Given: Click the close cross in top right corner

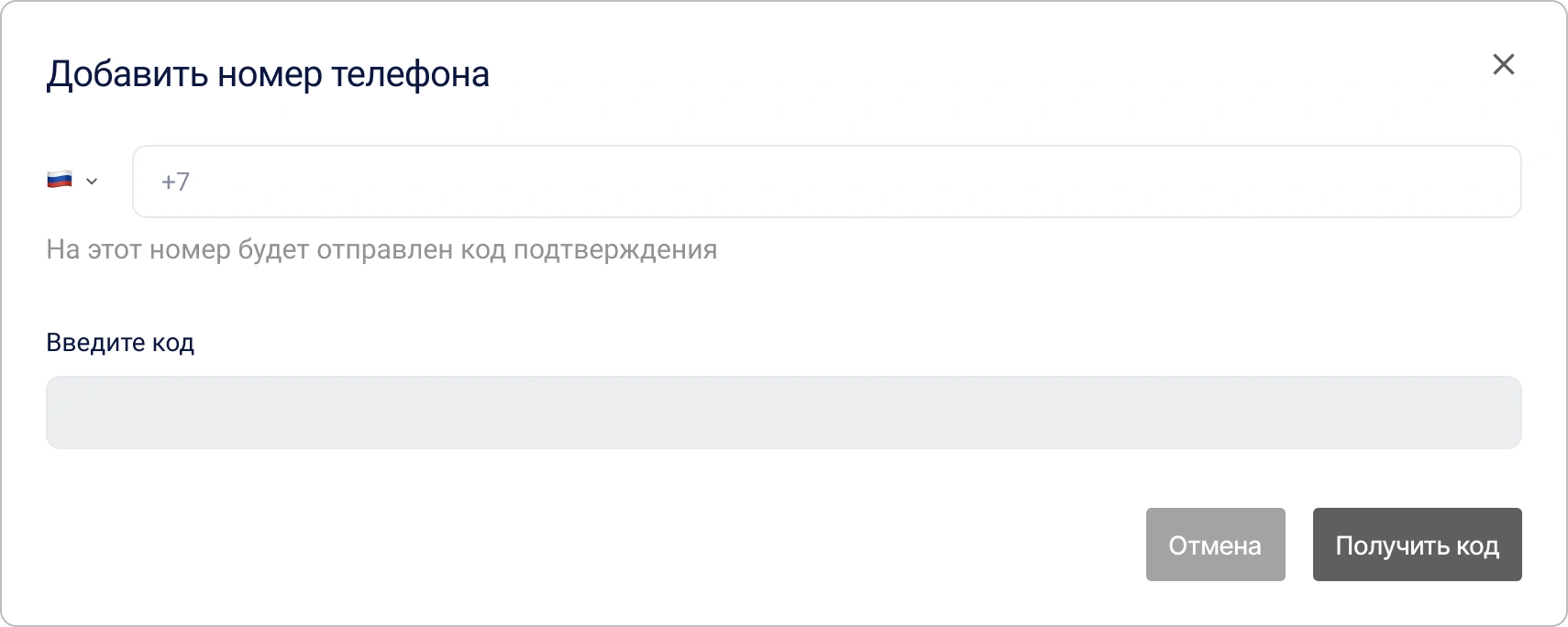Looking at the screenshot, I should pos(1504,64).
